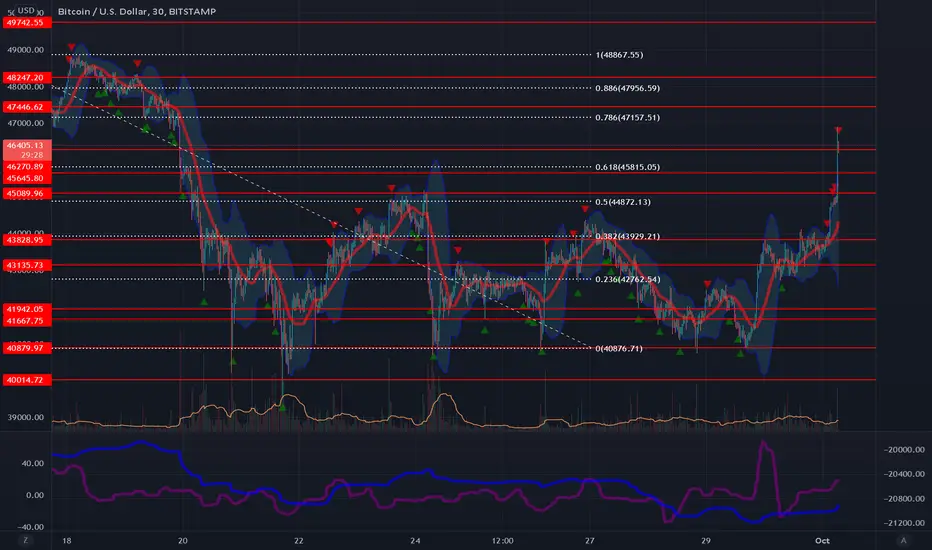The height and width of the screenshot is (550, 932).
Task: Select the 47446.62 red price label
Action: 27,107
